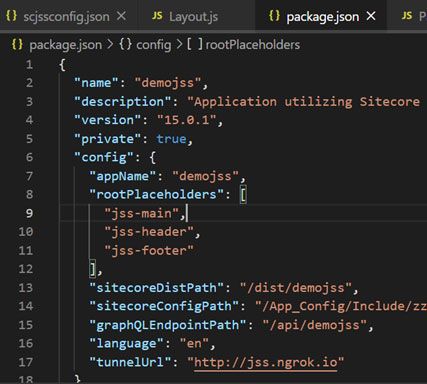
Task: Click the "description" key
Action: (x=122, y=102)
